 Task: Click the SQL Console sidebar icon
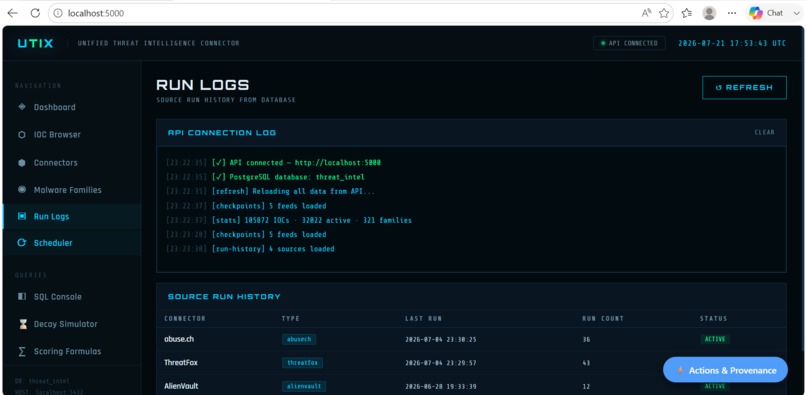click(x=22, y=297)
